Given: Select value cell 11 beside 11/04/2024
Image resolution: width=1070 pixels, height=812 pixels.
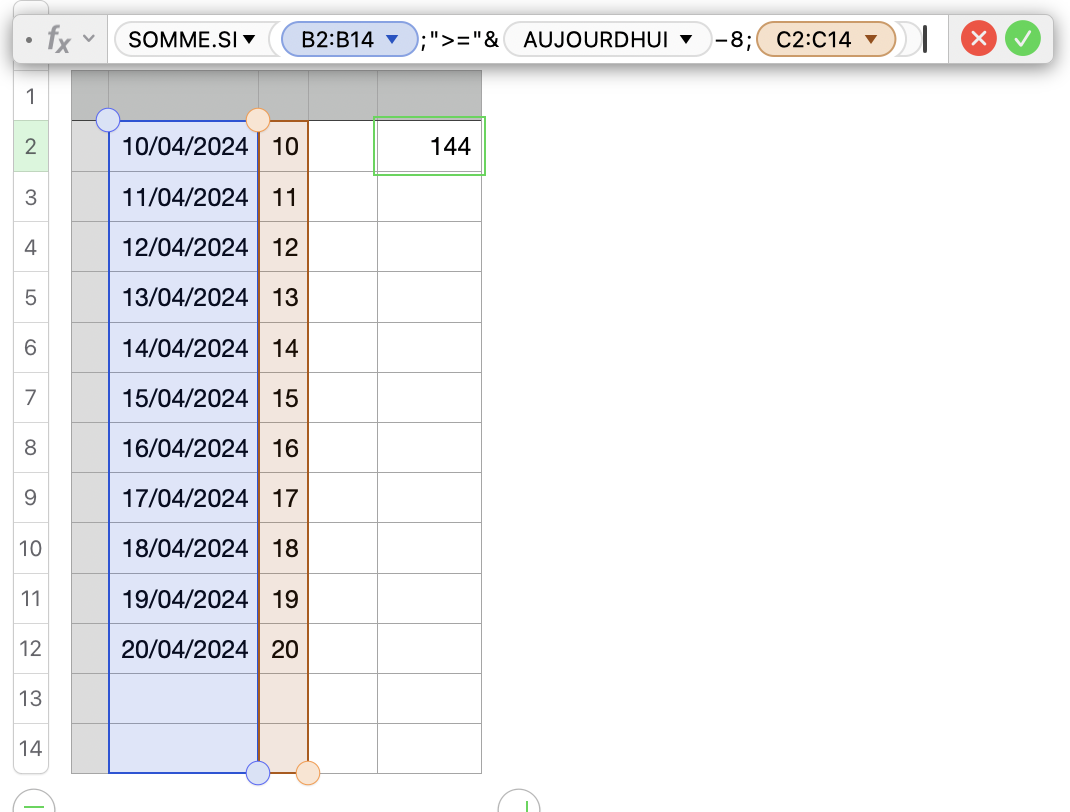Looking at the screenshot, I should pyautogui.click(x=284, y=197).
